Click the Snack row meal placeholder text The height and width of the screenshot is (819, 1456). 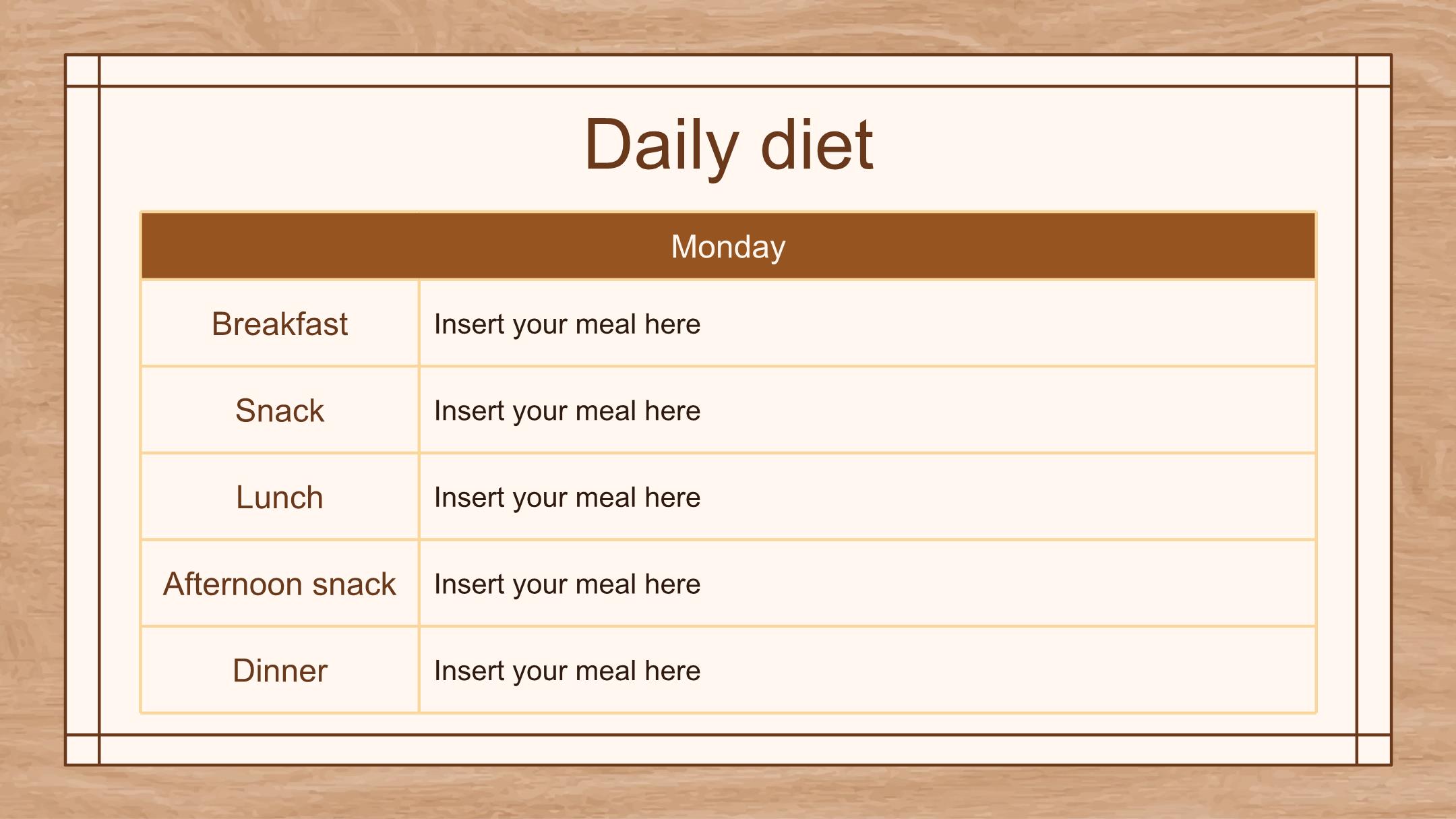click(567, 411)
